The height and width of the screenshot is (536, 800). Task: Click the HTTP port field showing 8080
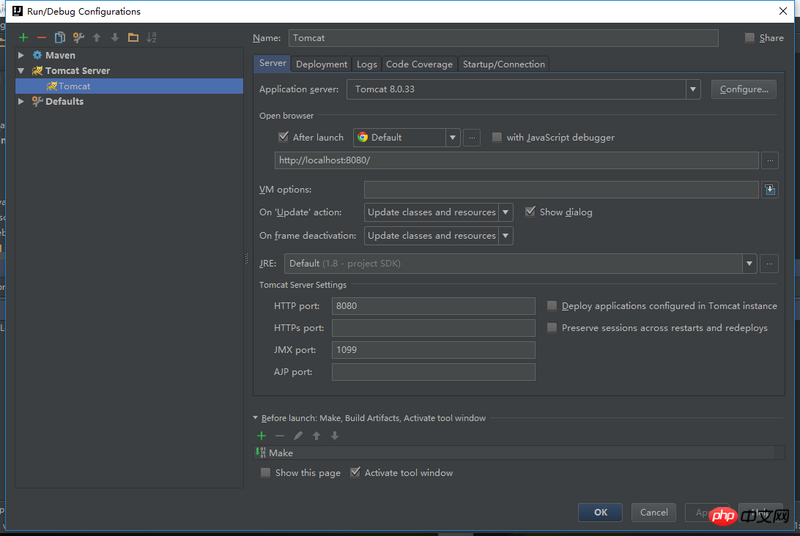click(434, 306)
